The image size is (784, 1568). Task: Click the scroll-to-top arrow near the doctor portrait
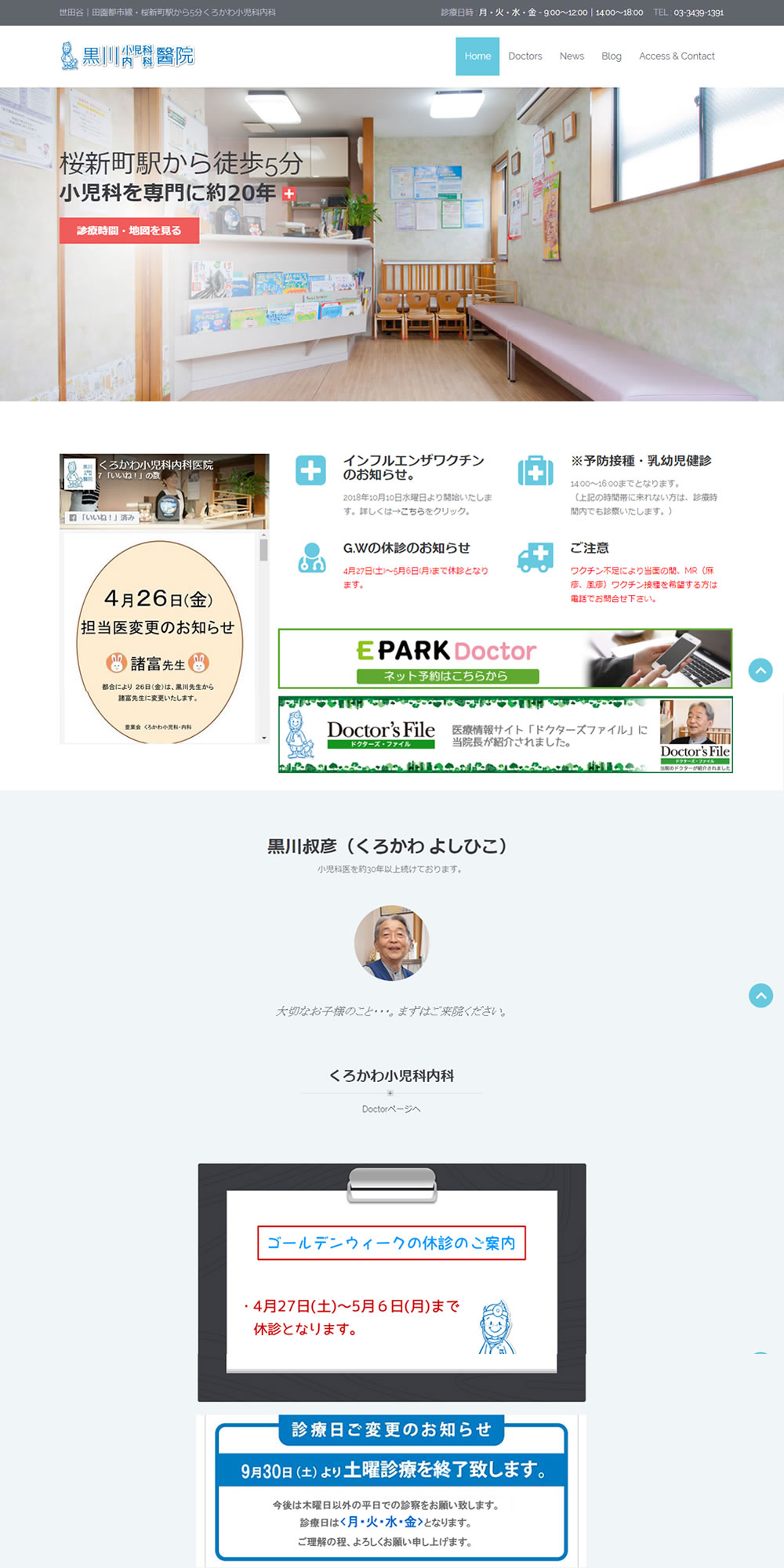tap(760, 996)
